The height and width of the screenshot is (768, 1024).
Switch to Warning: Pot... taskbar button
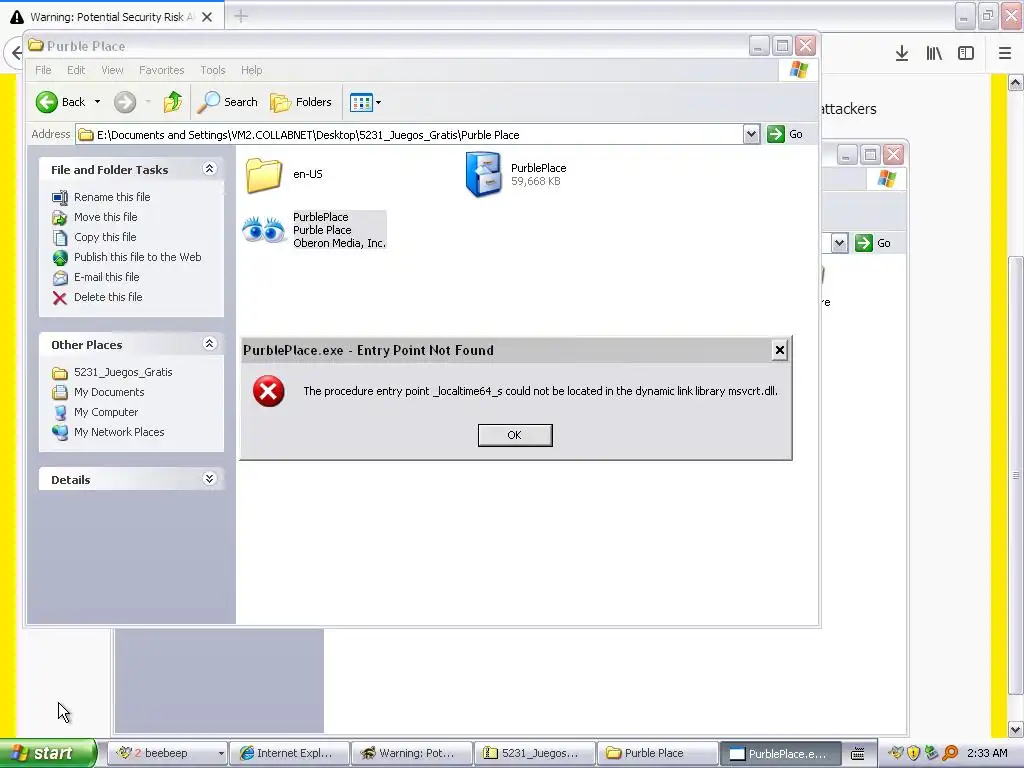411,753
